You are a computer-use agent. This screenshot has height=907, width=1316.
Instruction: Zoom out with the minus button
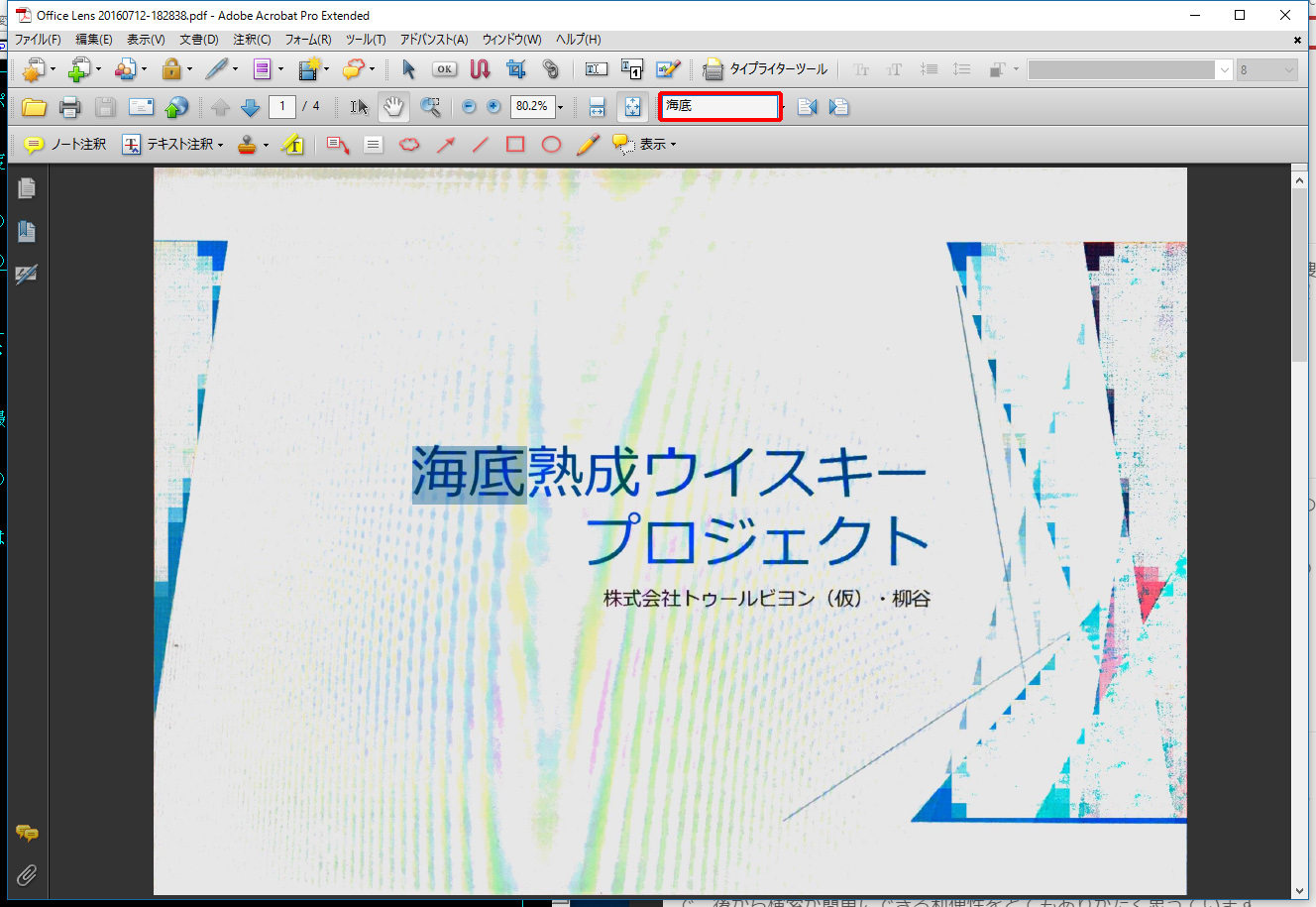pyautogui.click(x=469, y=107)
